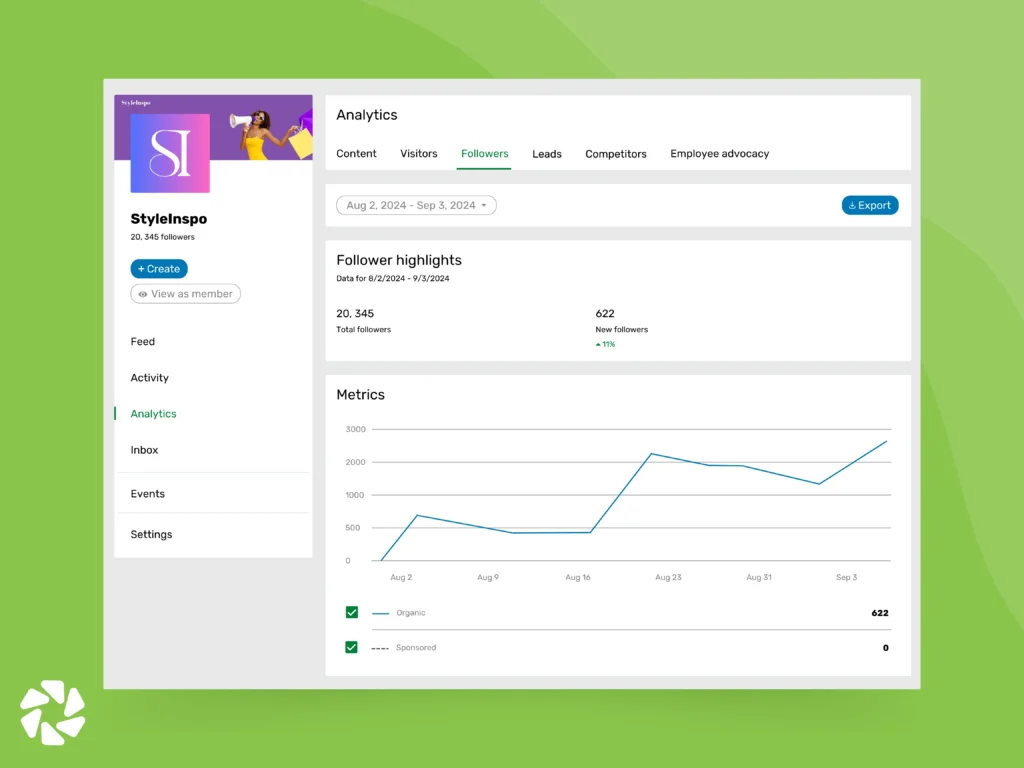Image resolution: width=1024 pixels, height=768 pixels.
Task: Click the Create button
Action: [x=158, y=268]
